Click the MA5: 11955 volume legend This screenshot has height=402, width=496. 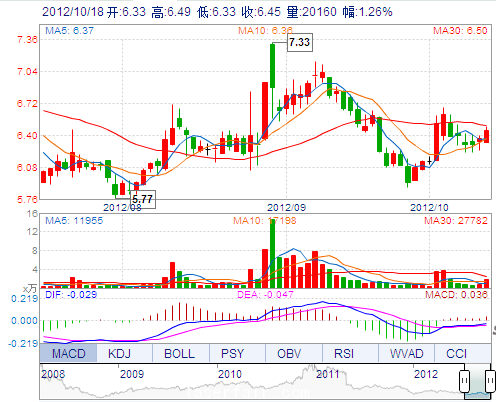(x=74, y=220)
